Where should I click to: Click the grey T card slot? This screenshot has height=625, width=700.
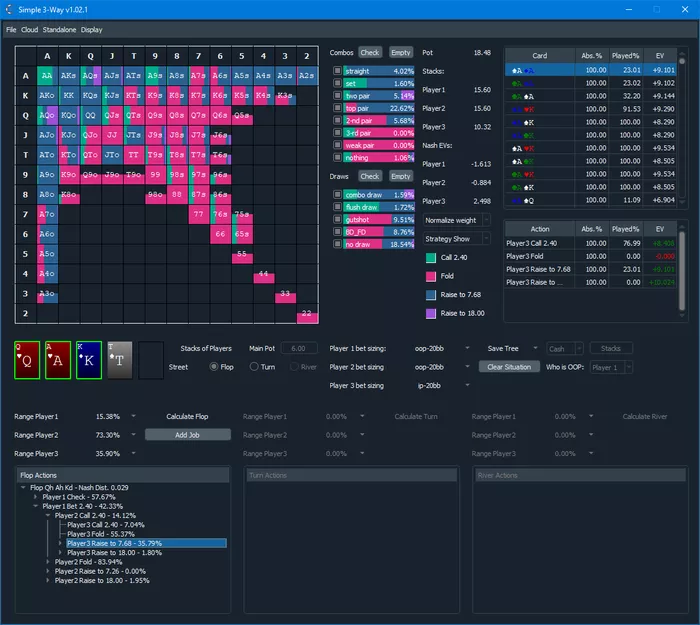click(x=120, y=360)
